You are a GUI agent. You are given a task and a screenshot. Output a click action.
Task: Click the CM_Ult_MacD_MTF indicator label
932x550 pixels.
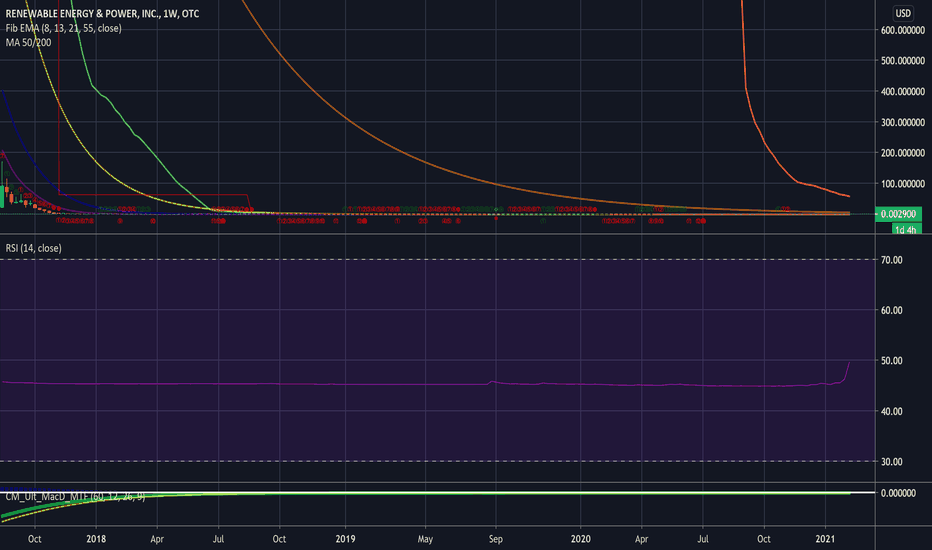click(x=75, y=496)
